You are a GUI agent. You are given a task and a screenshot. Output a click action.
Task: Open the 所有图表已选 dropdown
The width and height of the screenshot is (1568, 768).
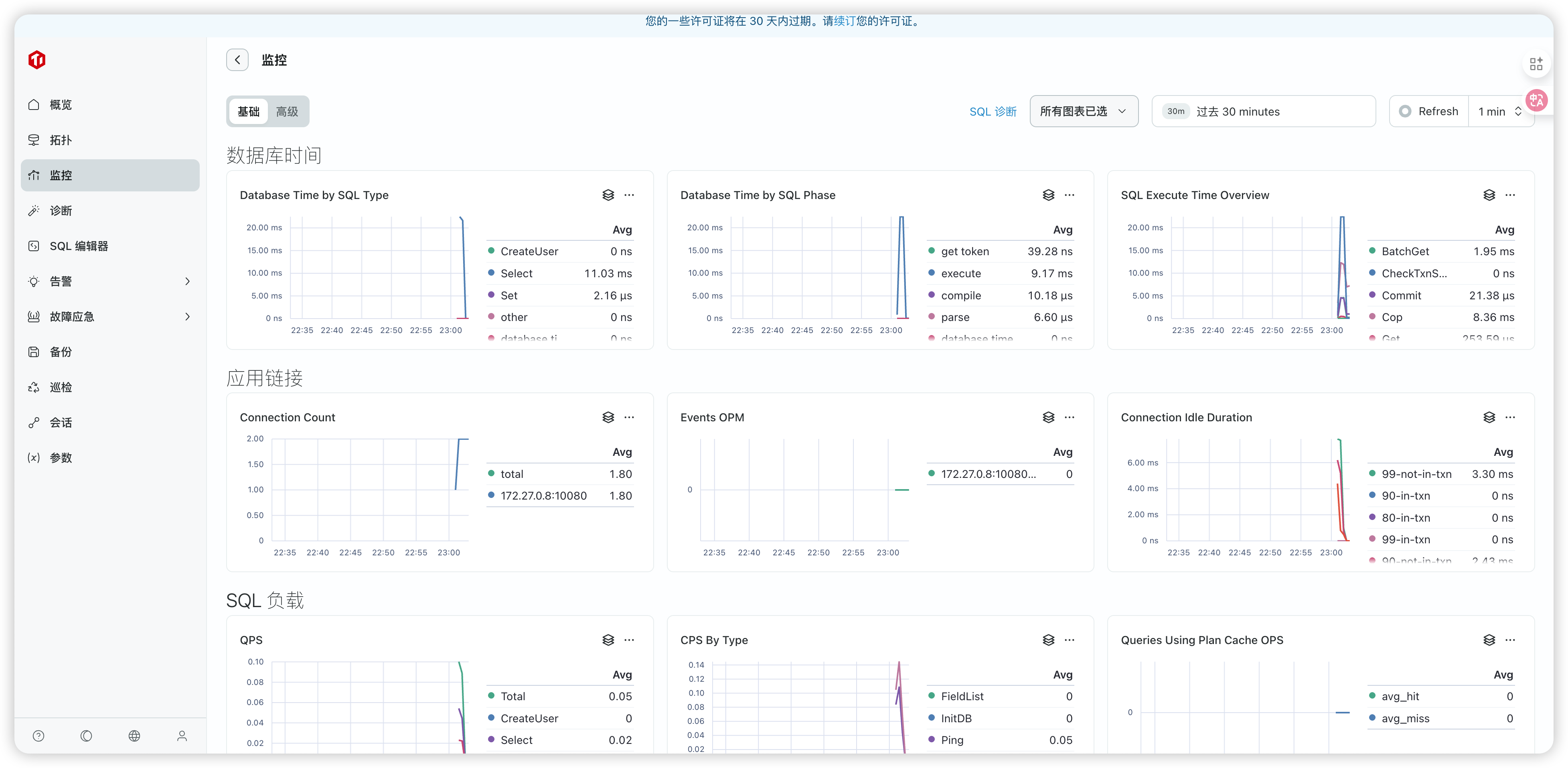(x=1084, y=112)
